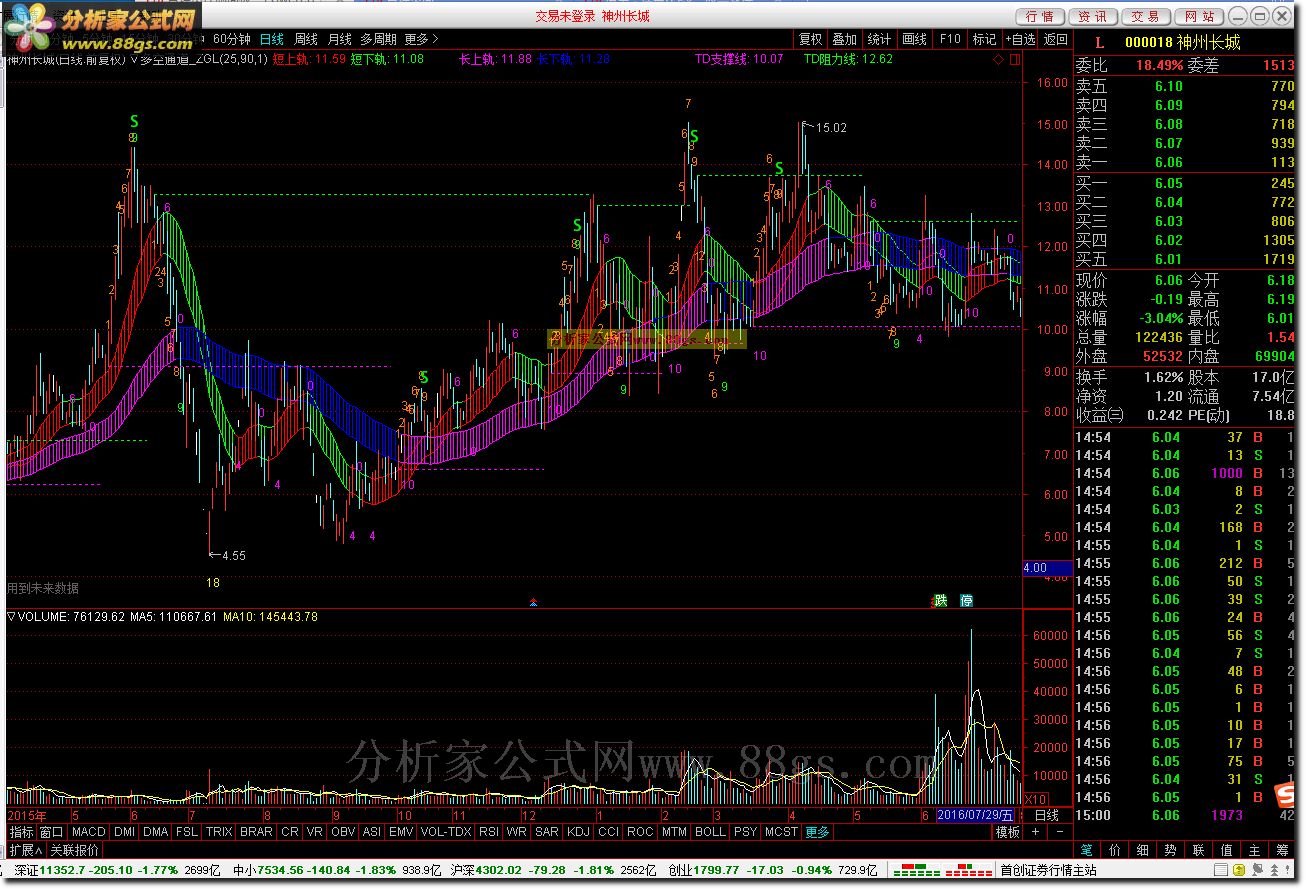Select the SAR indicator tab
The image size is (1306, 889).
(547, 832)
